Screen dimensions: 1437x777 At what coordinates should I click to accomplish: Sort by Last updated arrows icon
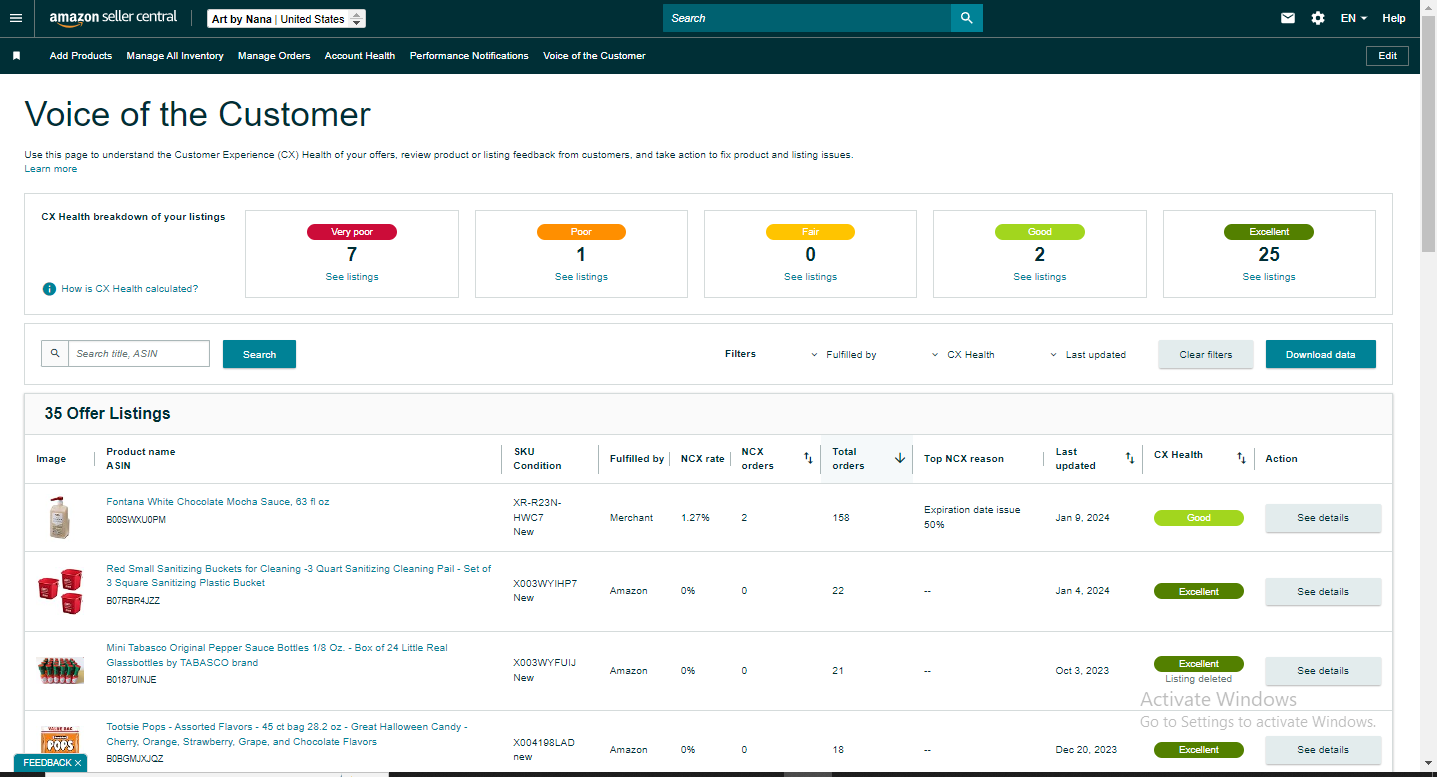tap(1130, 458)
